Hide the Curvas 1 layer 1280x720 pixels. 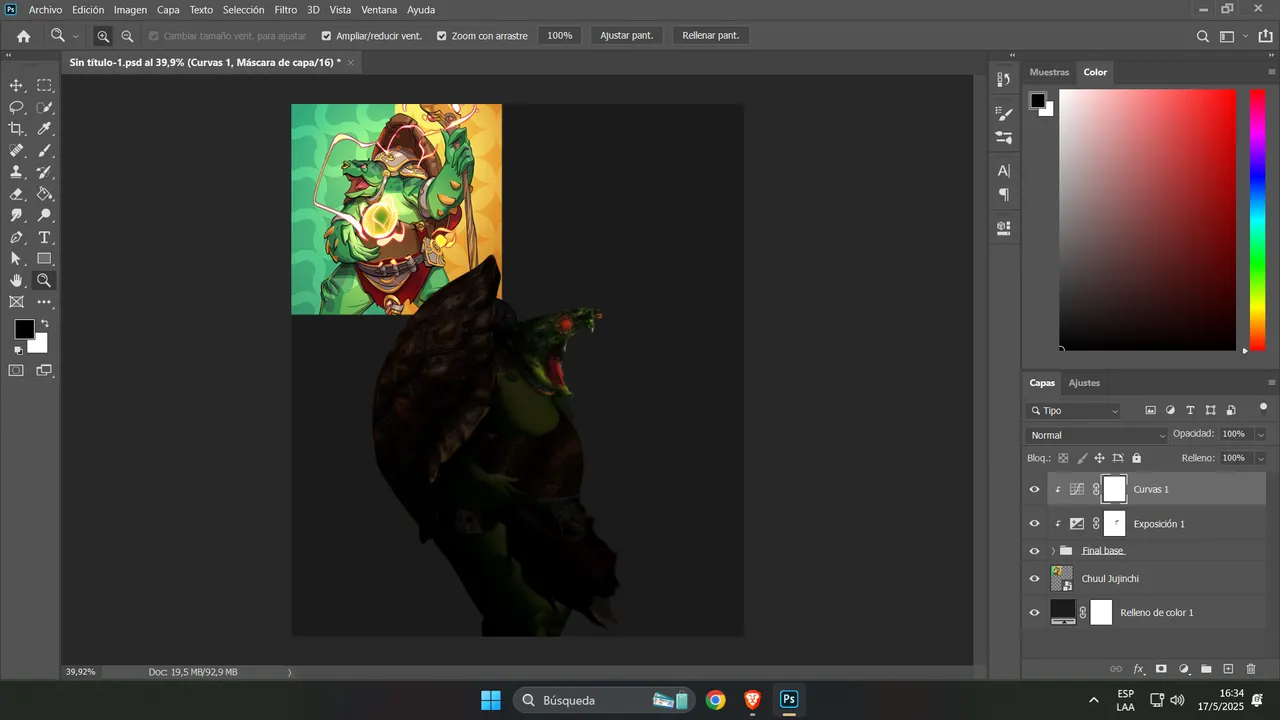(x=1034, y=490)
